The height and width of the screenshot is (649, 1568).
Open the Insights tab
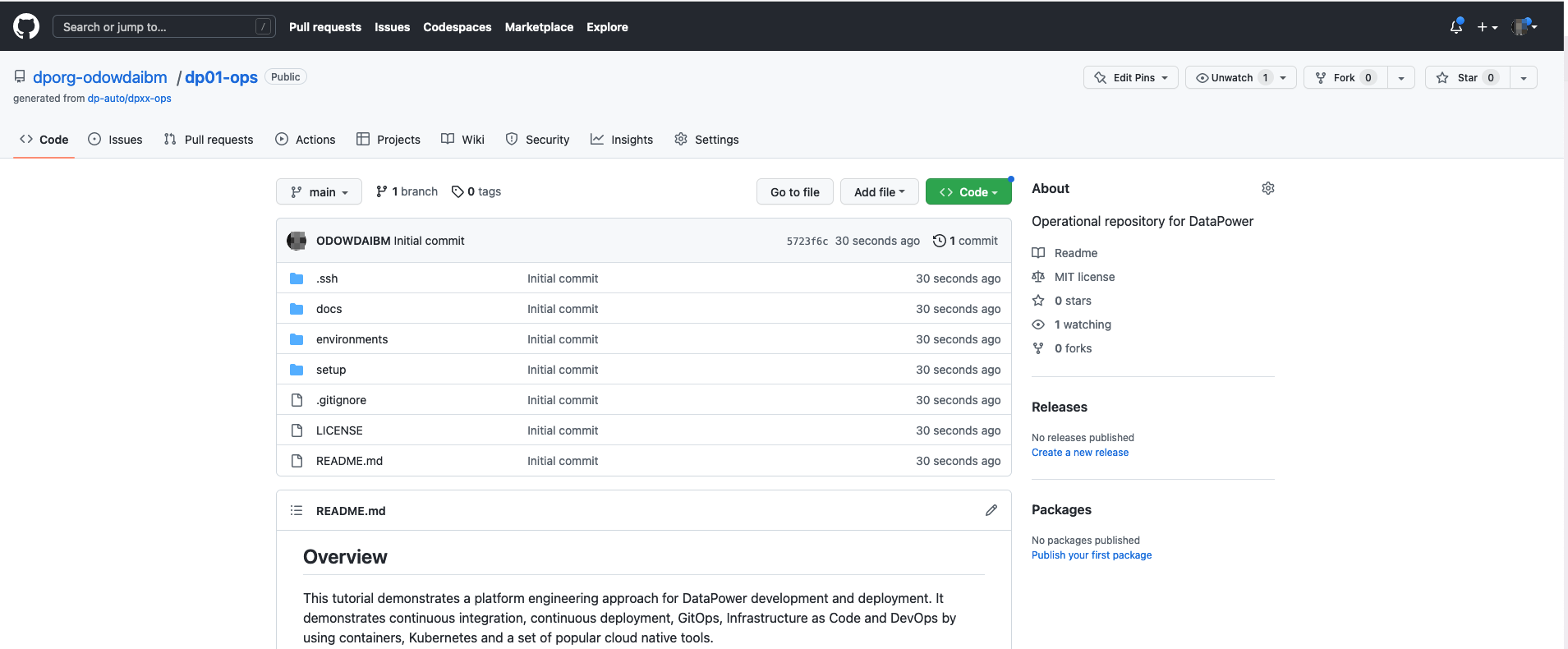pos(622,140)
